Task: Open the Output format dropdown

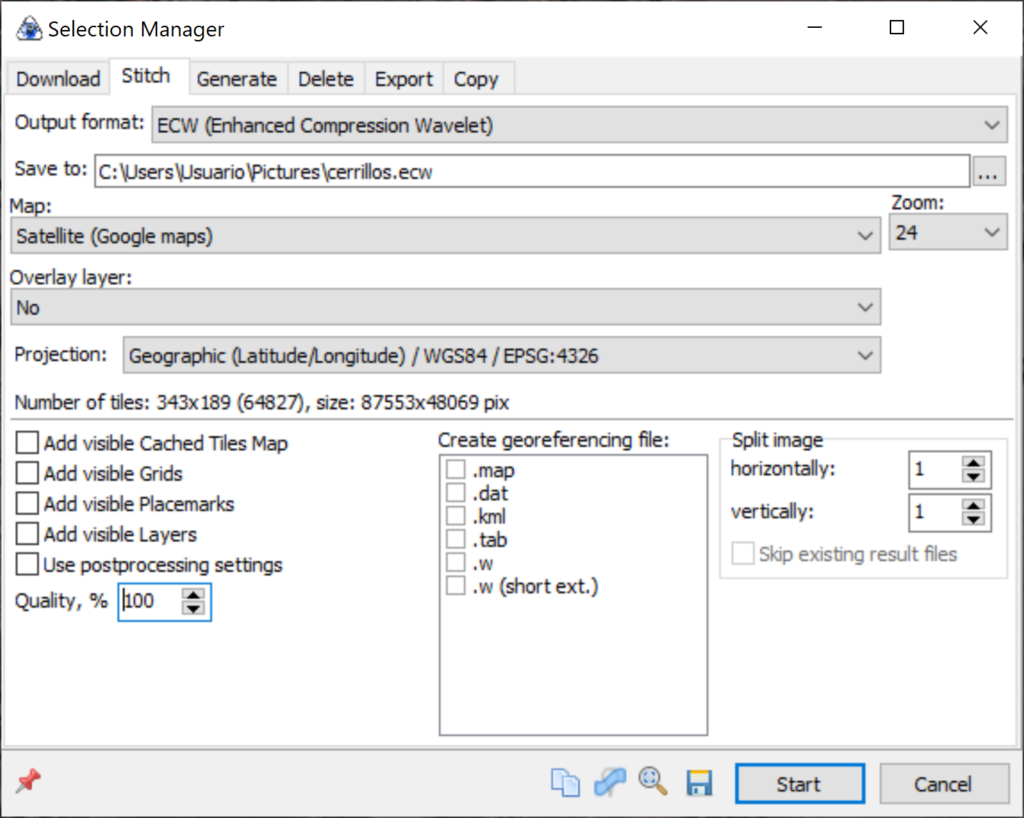Action: 580,125
